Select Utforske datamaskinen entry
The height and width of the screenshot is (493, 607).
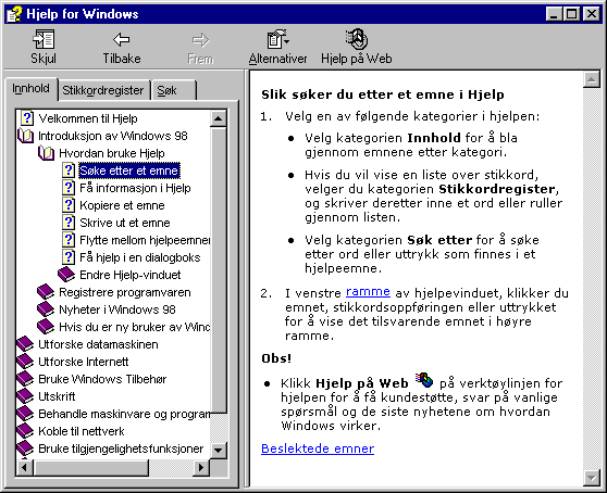[98, 344]
